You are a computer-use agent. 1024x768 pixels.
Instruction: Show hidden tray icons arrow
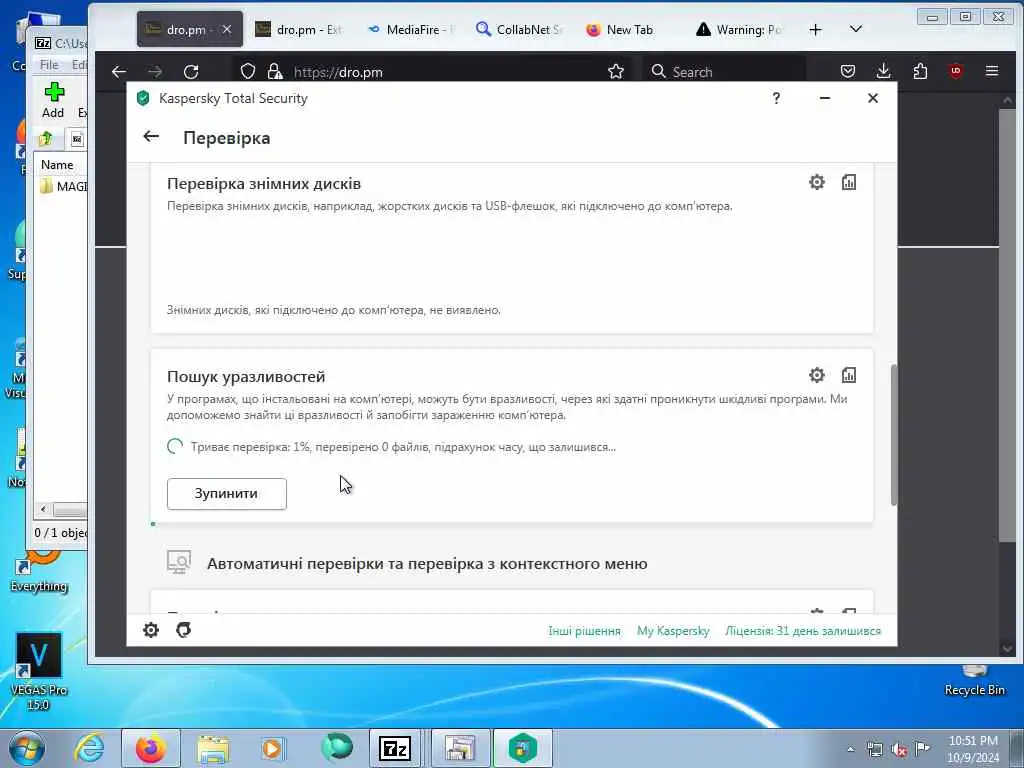(x=850, y=750)
